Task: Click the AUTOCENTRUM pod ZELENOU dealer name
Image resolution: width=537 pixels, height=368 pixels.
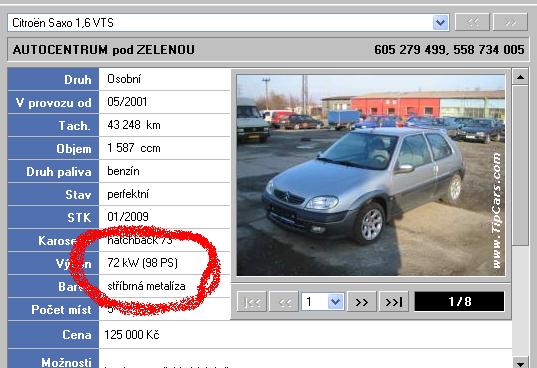Action: [103, 50]
